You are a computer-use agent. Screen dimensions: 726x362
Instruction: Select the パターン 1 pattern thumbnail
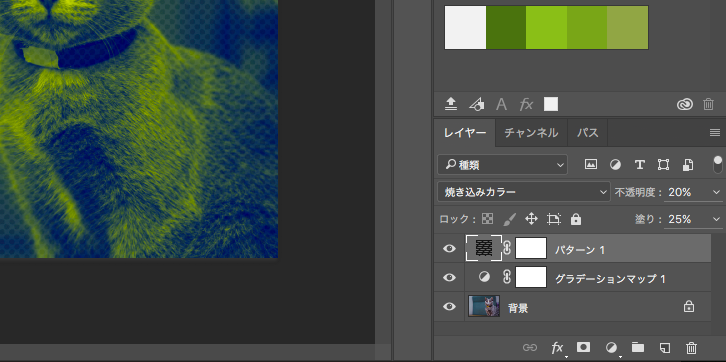coord(484,248)
